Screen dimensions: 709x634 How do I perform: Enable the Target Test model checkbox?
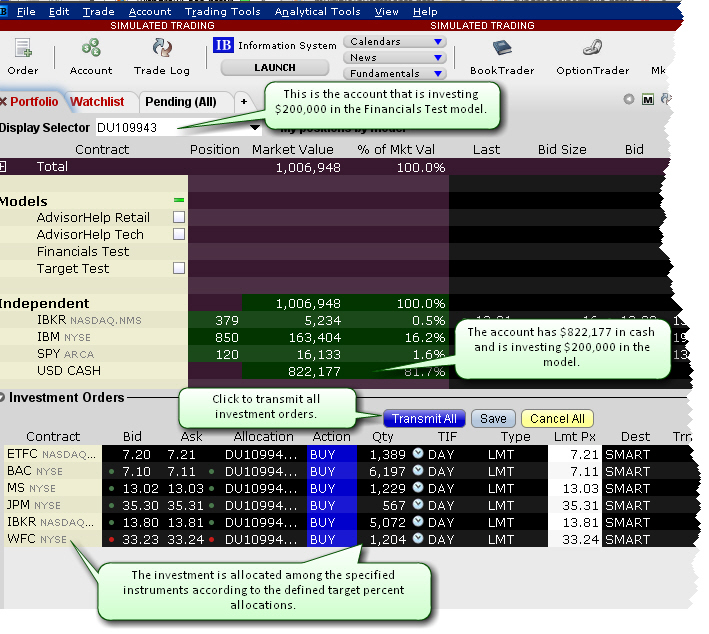[180, 268]
